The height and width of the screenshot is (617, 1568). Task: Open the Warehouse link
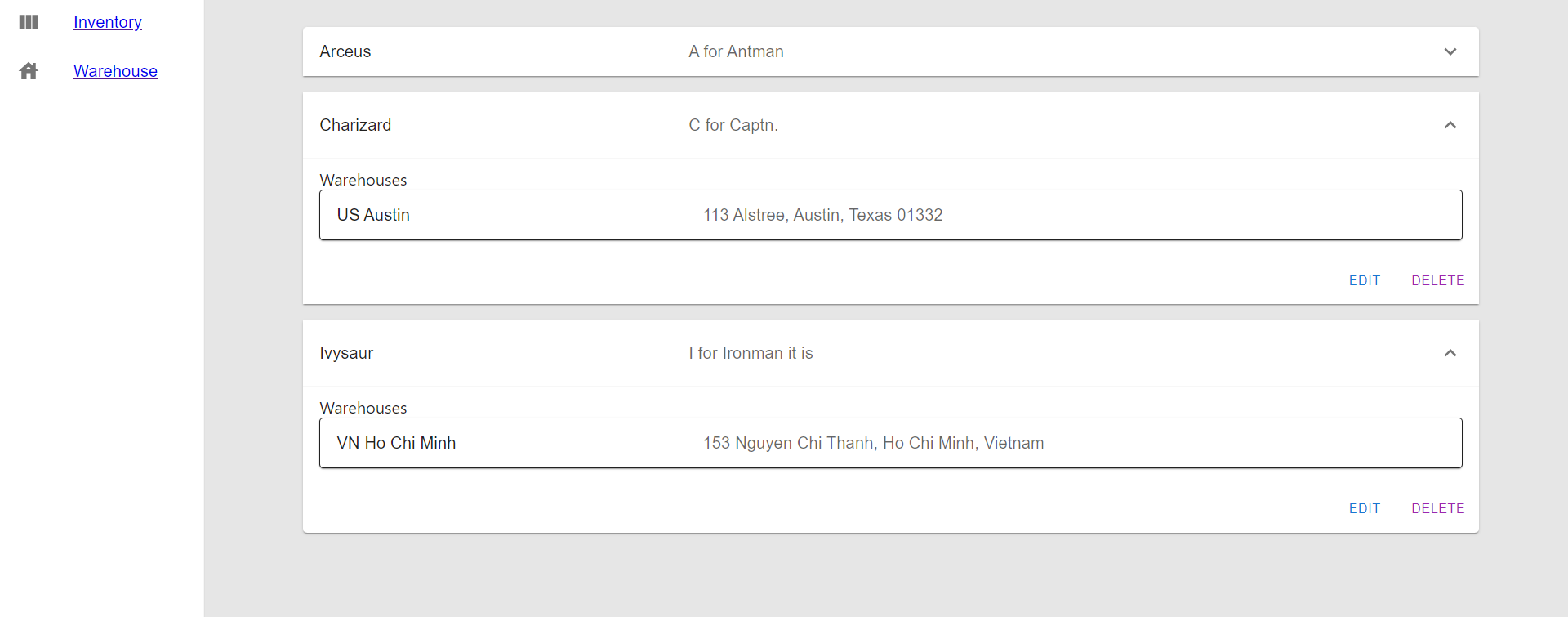[x=115, y=71]
